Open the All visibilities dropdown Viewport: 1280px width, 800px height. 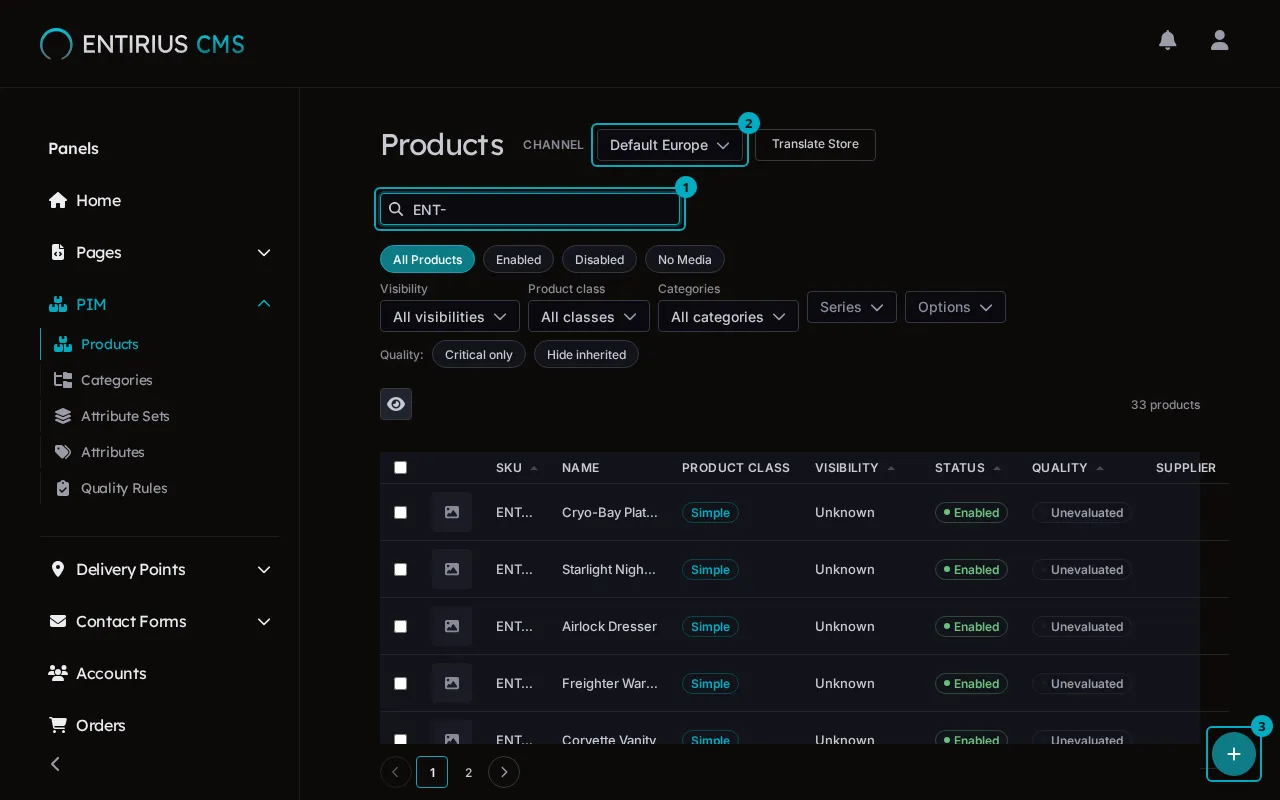tap(450, 316)
